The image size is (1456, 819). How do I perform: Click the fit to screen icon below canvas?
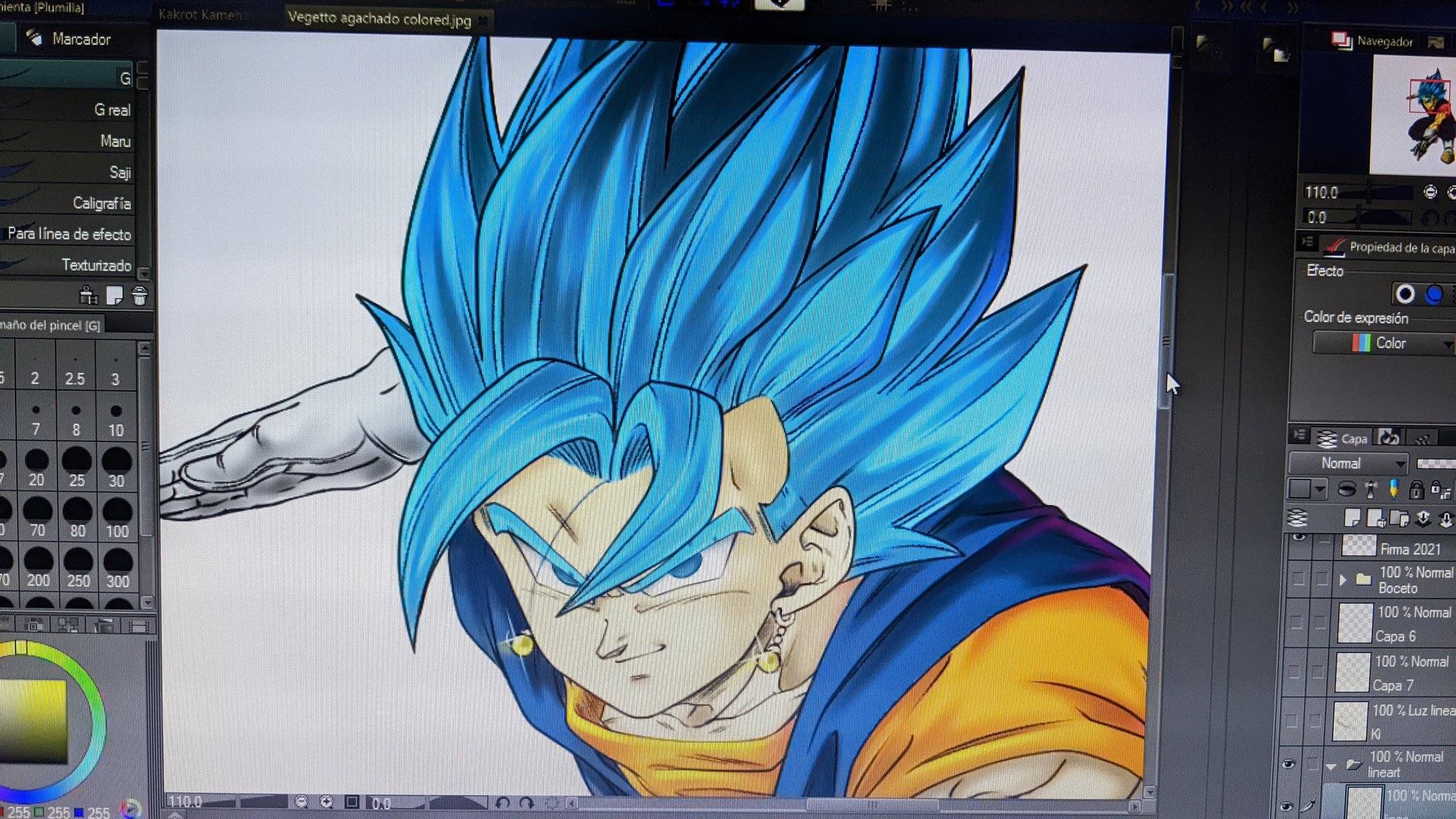point(352,802)
